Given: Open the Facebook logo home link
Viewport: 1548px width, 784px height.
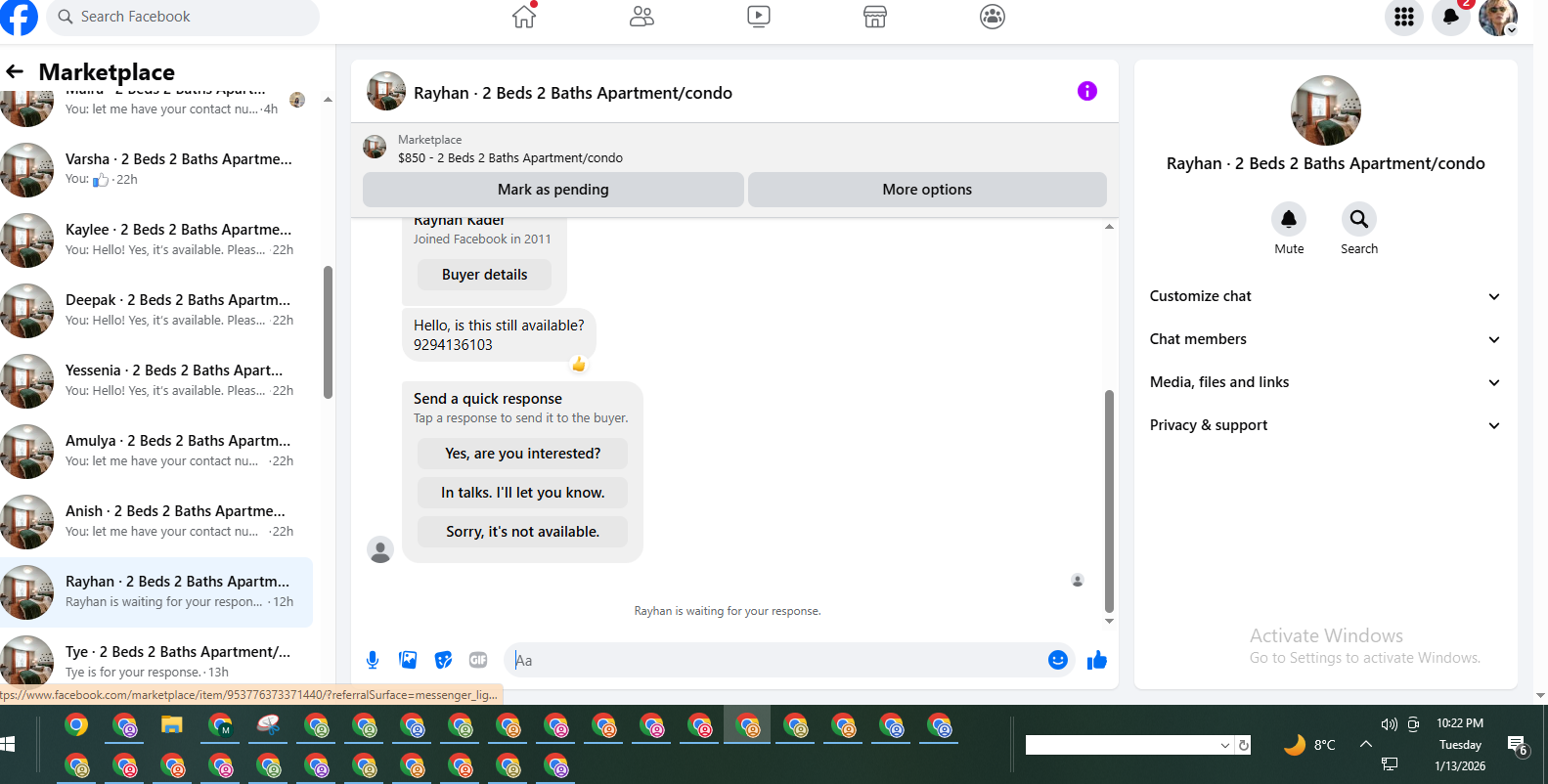Looking at the screenshot, I should pos(18,17).
